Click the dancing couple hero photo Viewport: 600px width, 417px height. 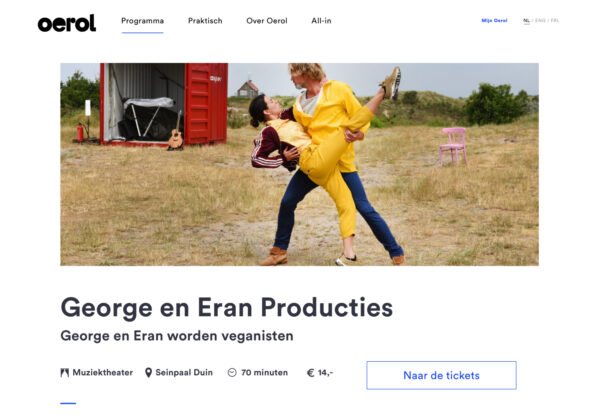[x=299, y=165]
